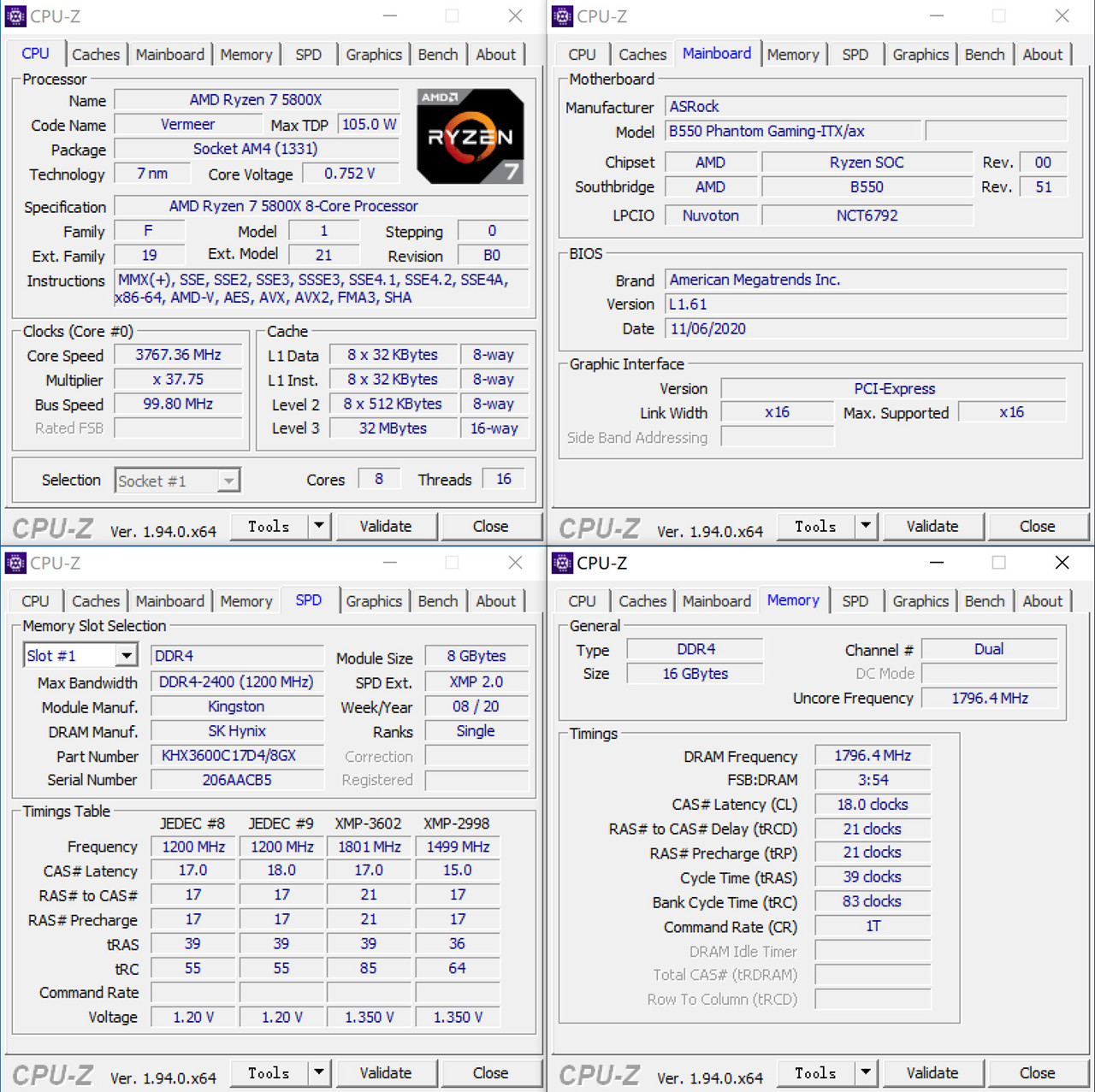Image resolution: width=1095 pixels, height=1092 pixels.
Task: Open SPD tab in CPU window
Action: click(309, 54)
